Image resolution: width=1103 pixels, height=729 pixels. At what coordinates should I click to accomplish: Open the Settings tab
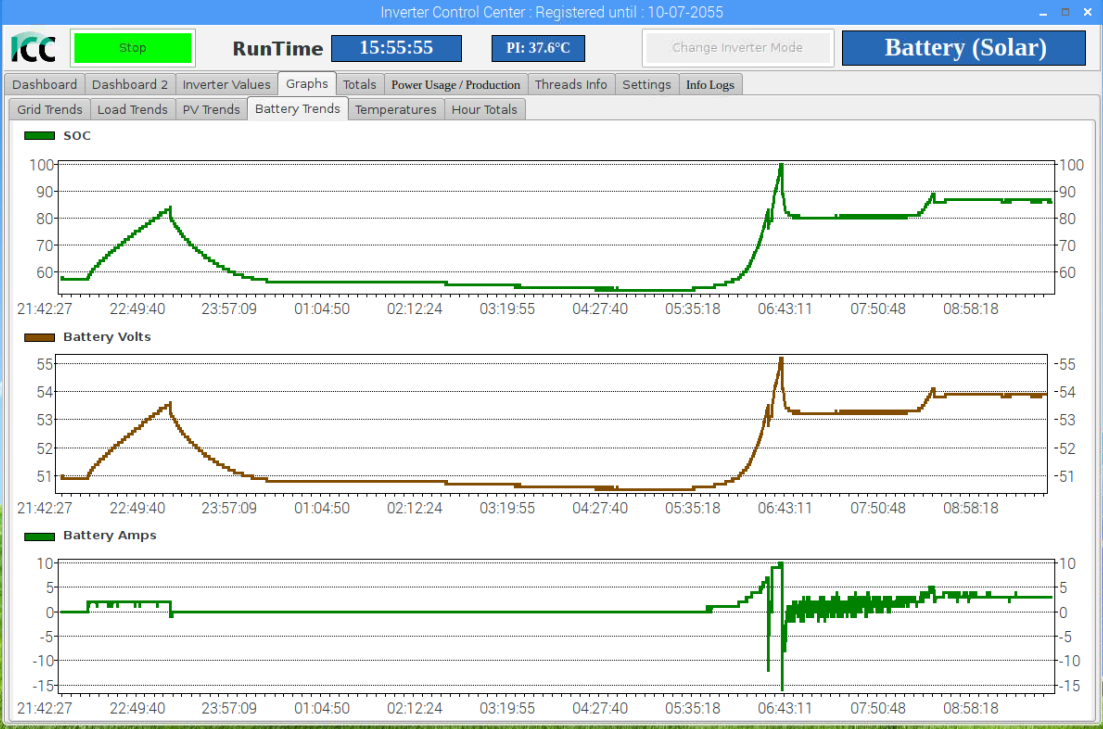tap(646, 85)
